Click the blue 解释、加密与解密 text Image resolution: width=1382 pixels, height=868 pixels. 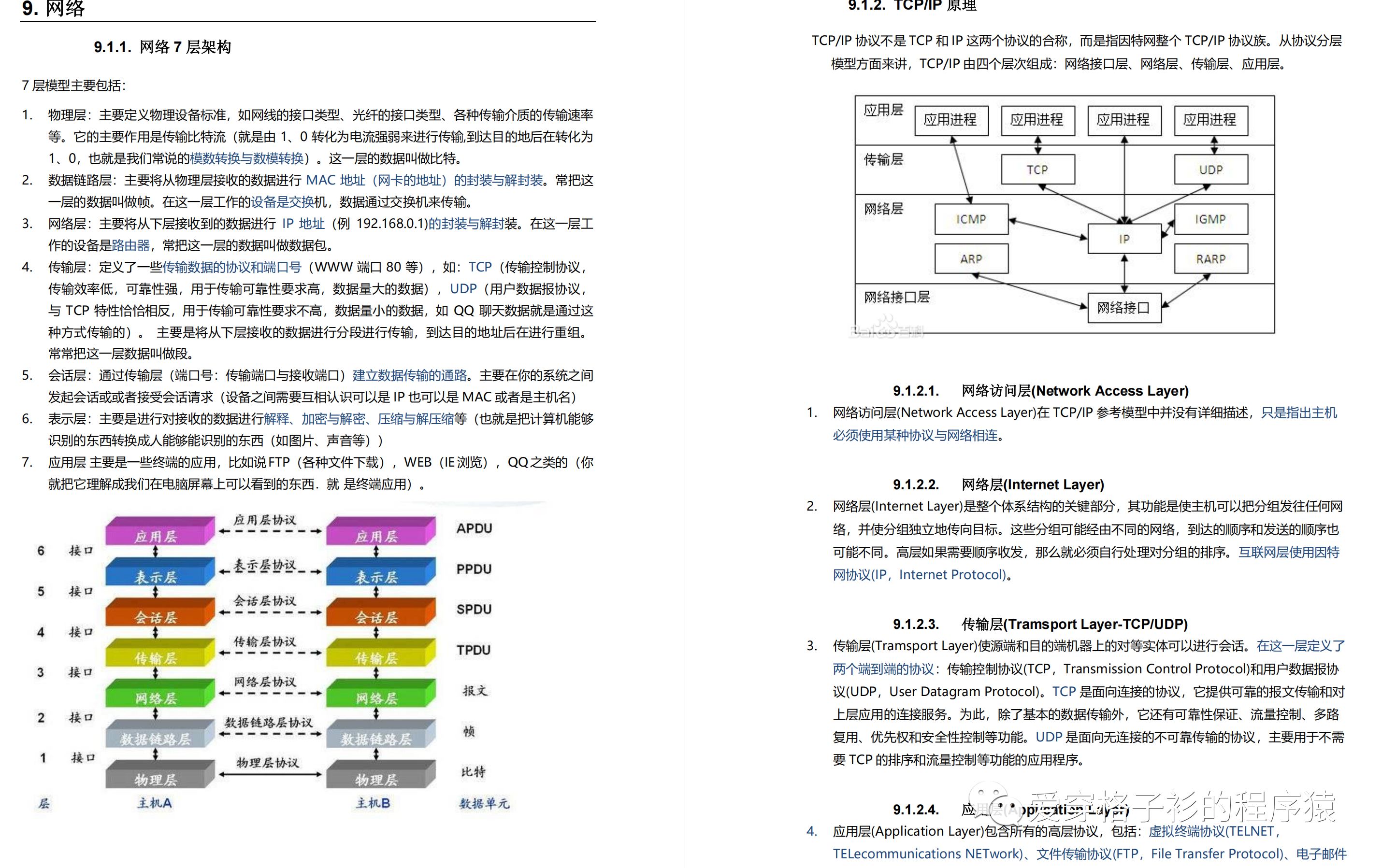pos(315,419)
